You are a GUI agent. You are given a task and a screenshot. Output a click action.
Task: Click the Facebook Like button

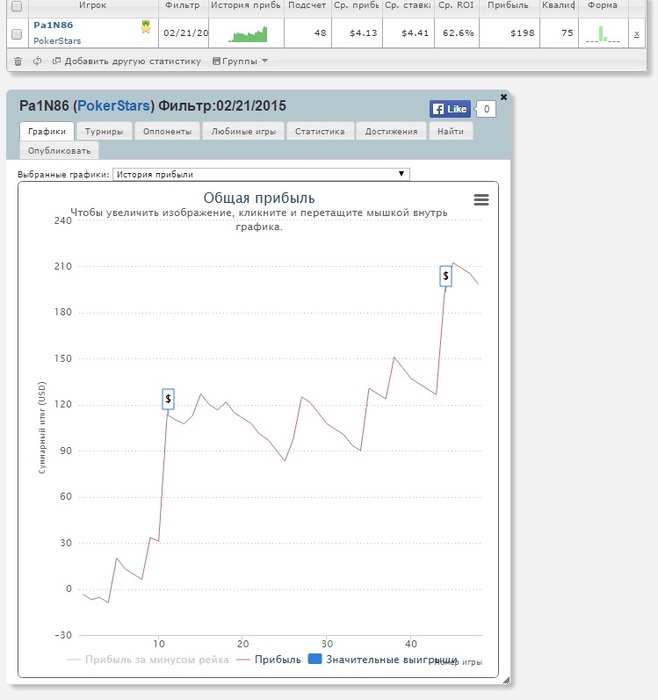point(450,109)
